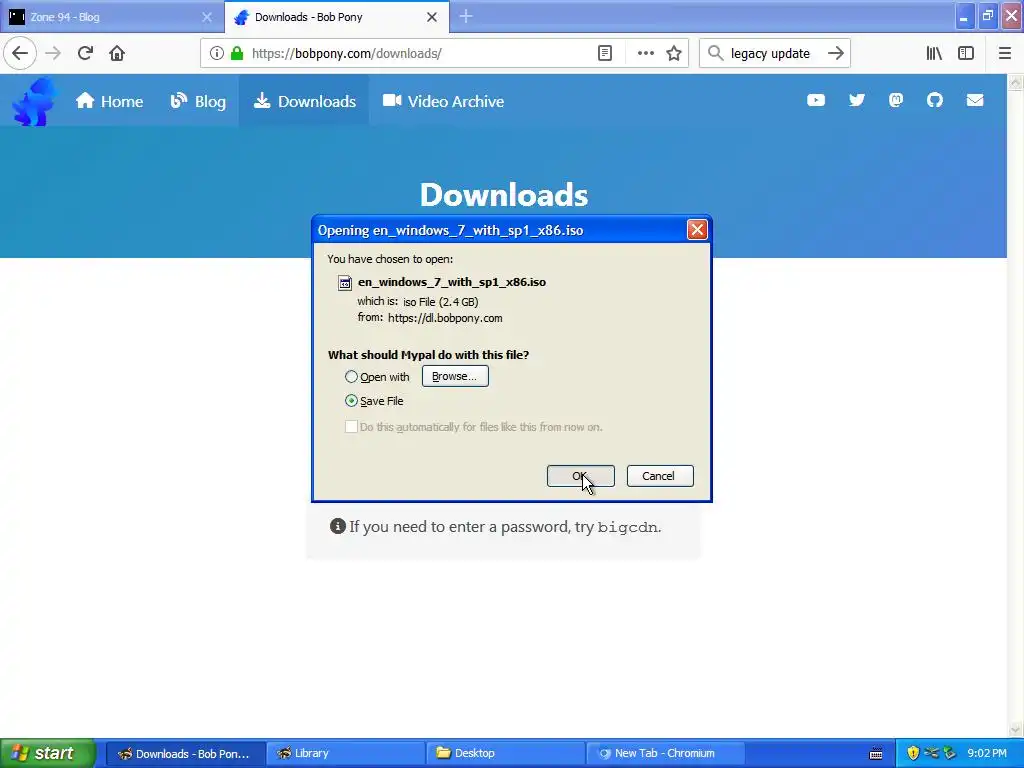Go to Home in site navigation
The width and height of the screenshot is (1024, 768).
point(109,101)
